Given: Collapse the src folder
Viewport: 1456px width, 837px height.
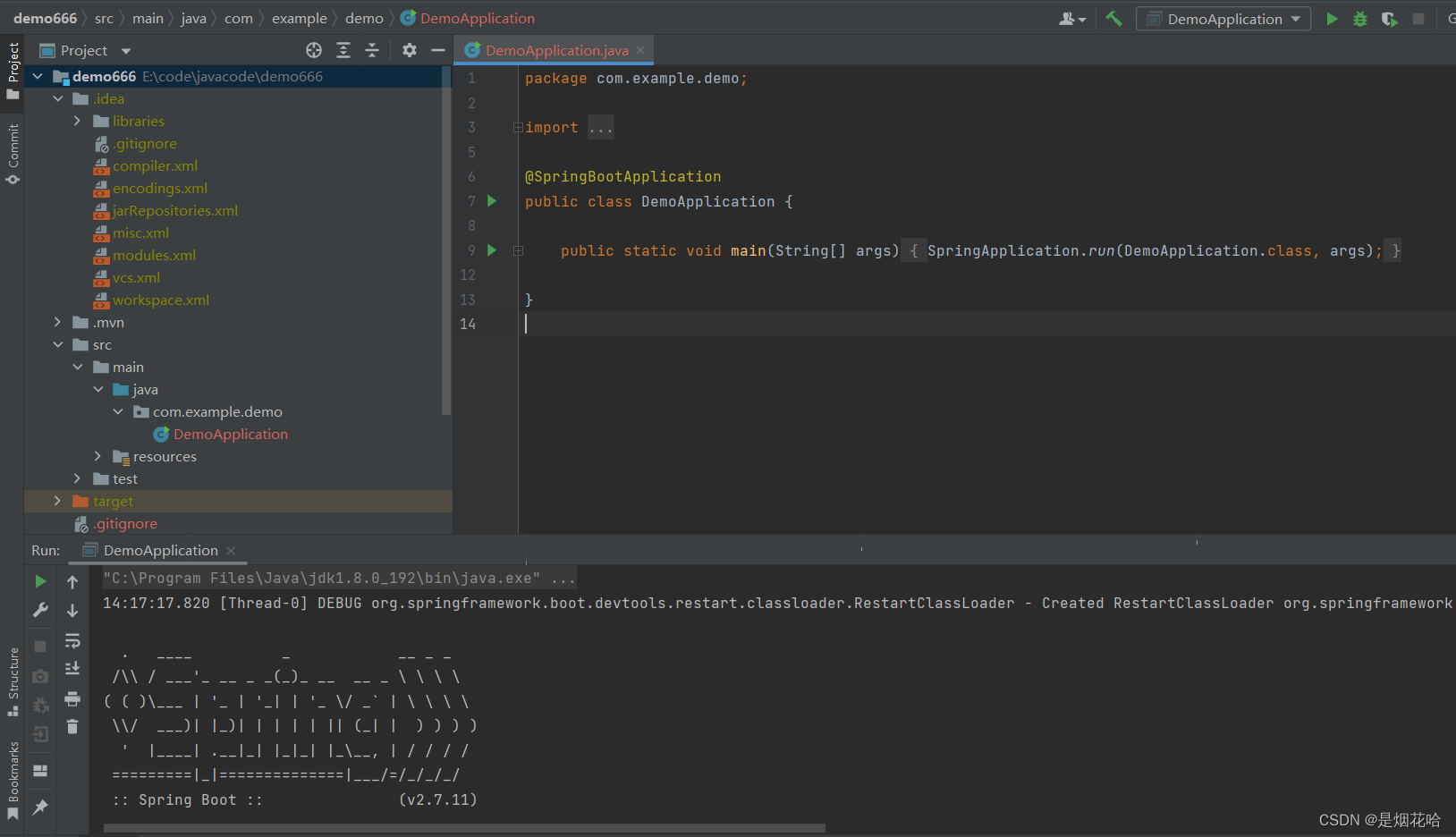Looking at the screenshot, I should pyautogui.click(x=58, y=345).
